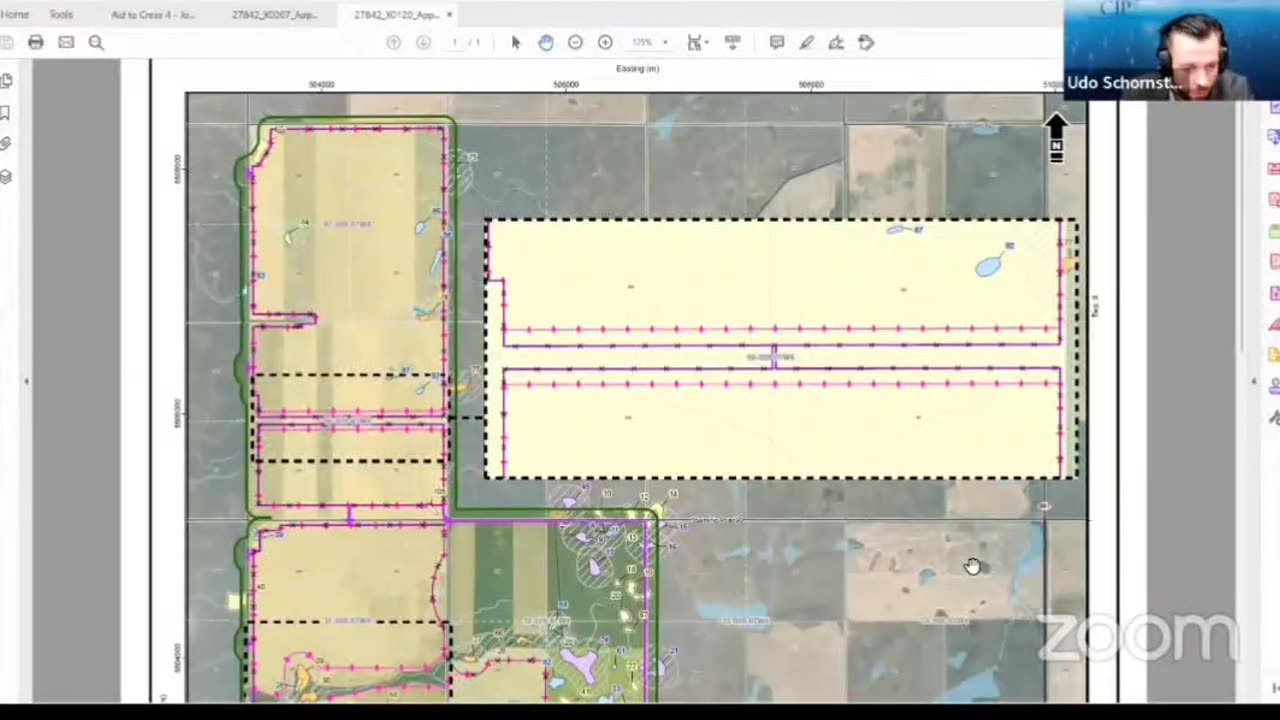This screenshot has height=720, width=1280.
Task: Click the '506000' easting tick label
Action: tap(566, 85)
